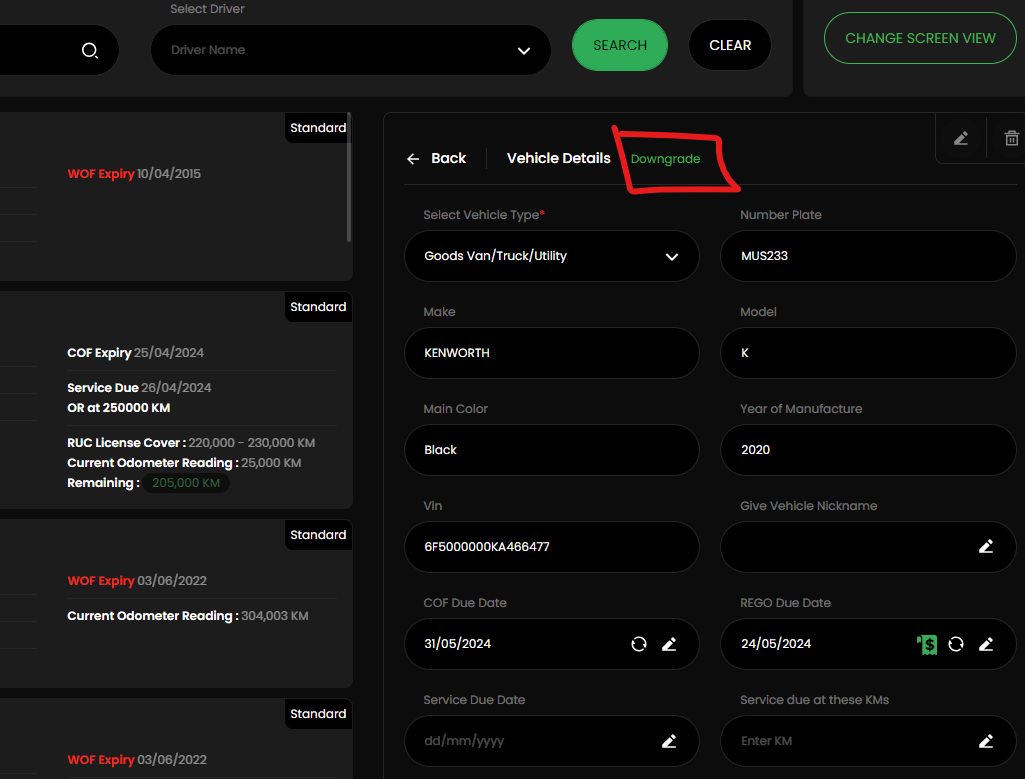
Task: Click REGO Due Date value 24/05/2024
Action: [776, 644]
